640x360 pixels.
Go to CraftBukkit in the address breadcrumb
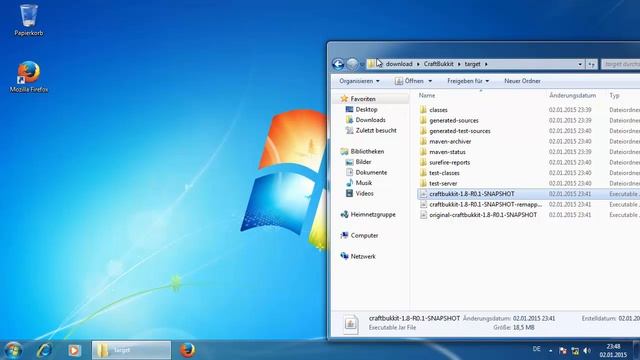coord(438,64)
